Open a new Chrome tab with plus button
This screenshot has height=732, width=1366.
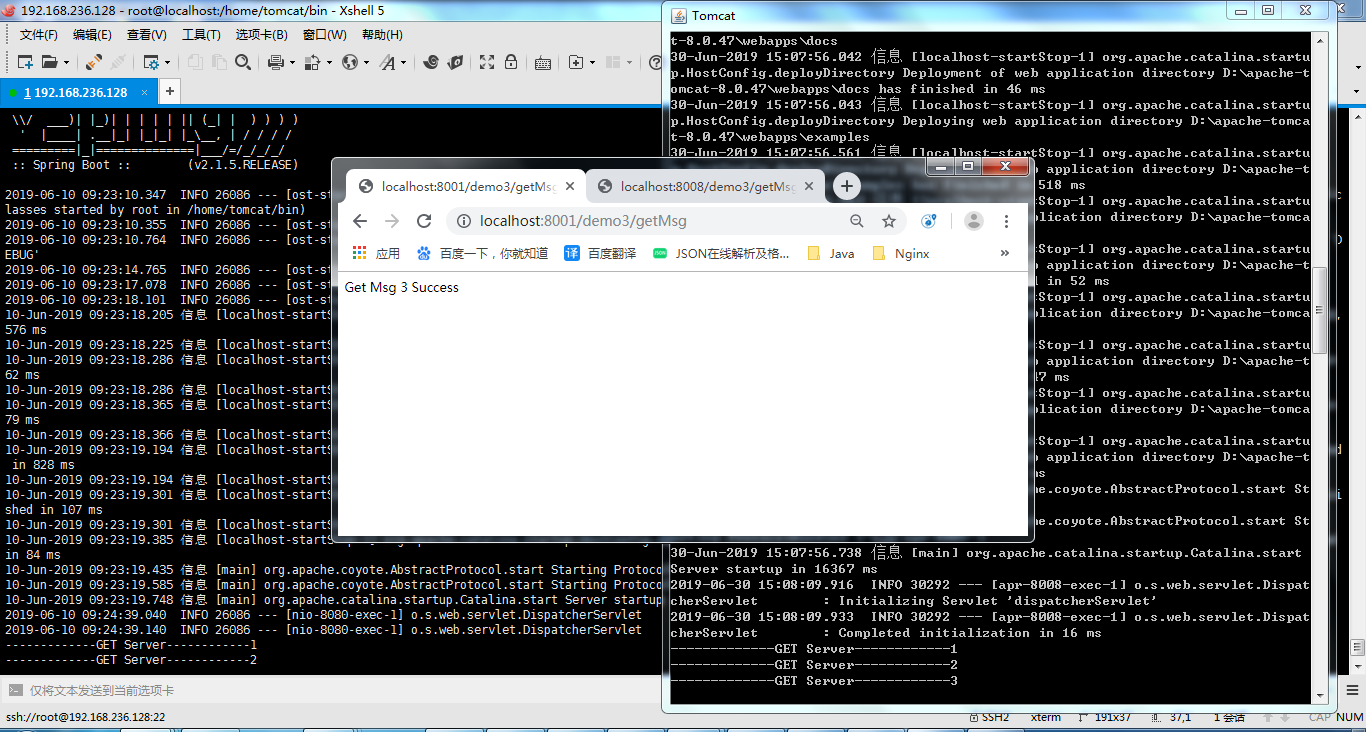tap(847, 186)
